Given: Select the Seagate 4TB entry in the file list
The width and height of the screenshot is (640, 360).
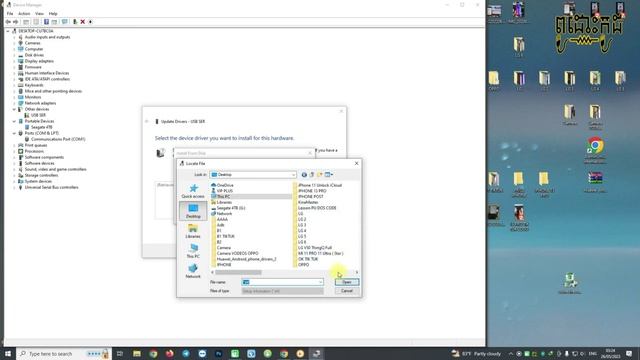Looking at the screenshot, I should pos(228,208).
